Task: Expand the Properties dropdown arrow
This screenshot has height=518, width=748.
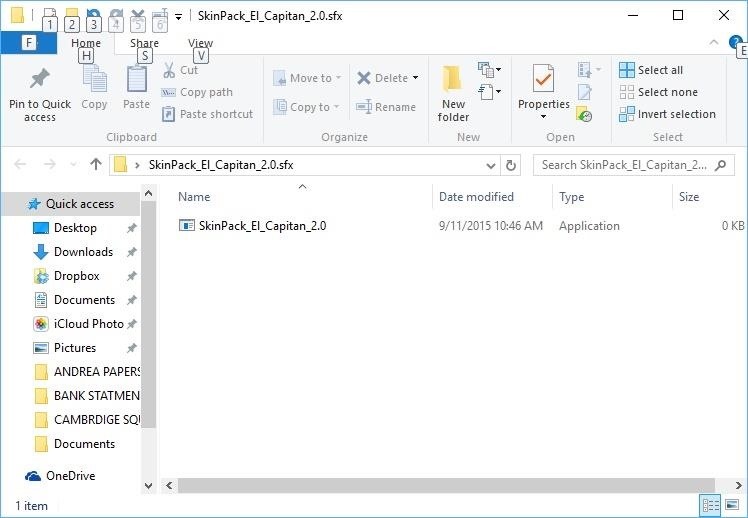Action: pyautogui.click(x=543, y=117)
